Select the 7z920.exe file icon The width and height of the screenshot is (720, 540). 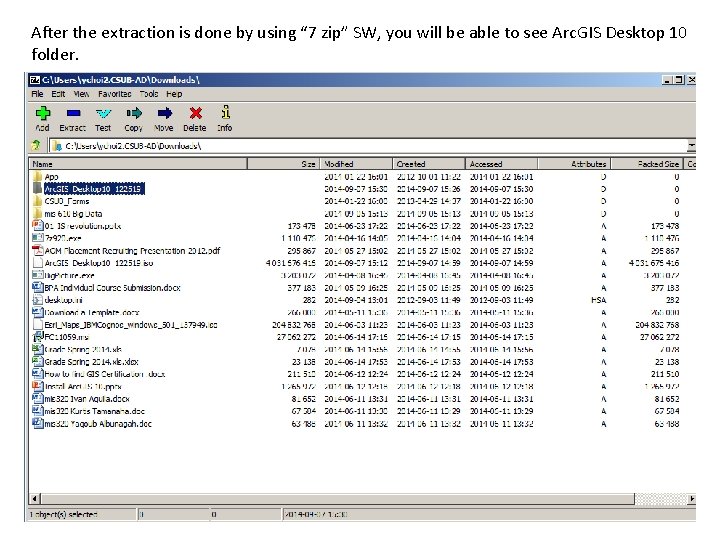click(x=38, y=238)
